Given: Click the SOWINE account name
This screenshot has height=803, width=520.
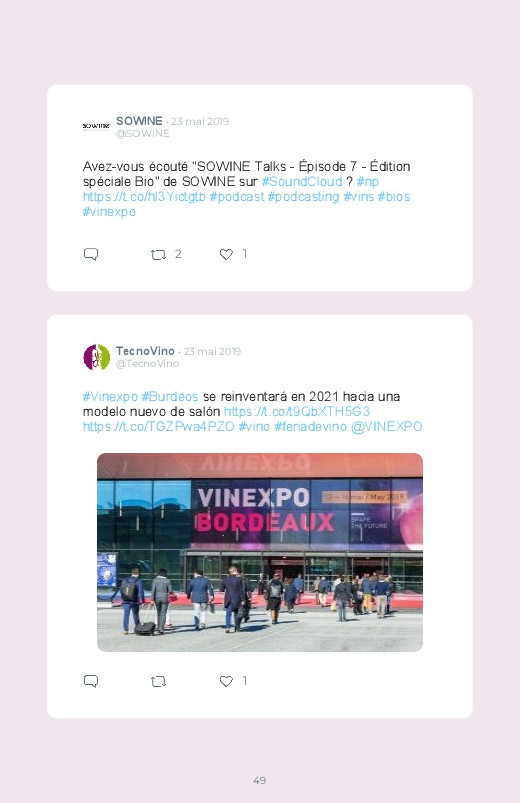Looking at the screenshot, I should click(x=139, y=121).
